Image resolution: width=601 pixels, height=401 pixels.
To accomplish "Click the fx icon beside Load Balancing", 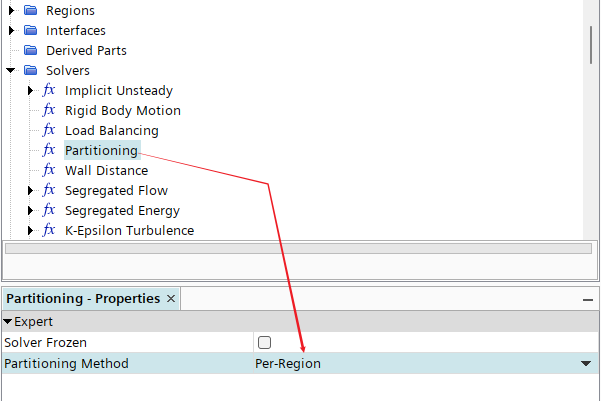I will [49, 130].
